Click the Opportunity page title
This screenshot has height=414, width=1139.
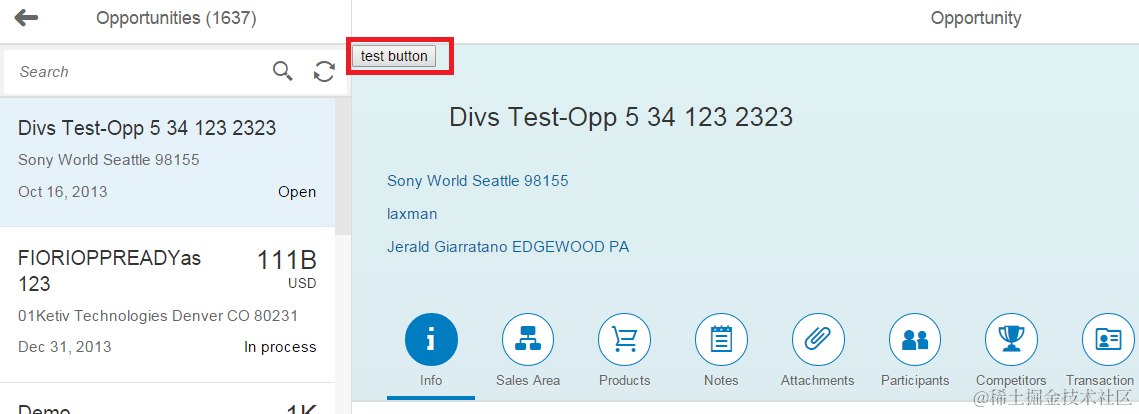coord(976,18)
